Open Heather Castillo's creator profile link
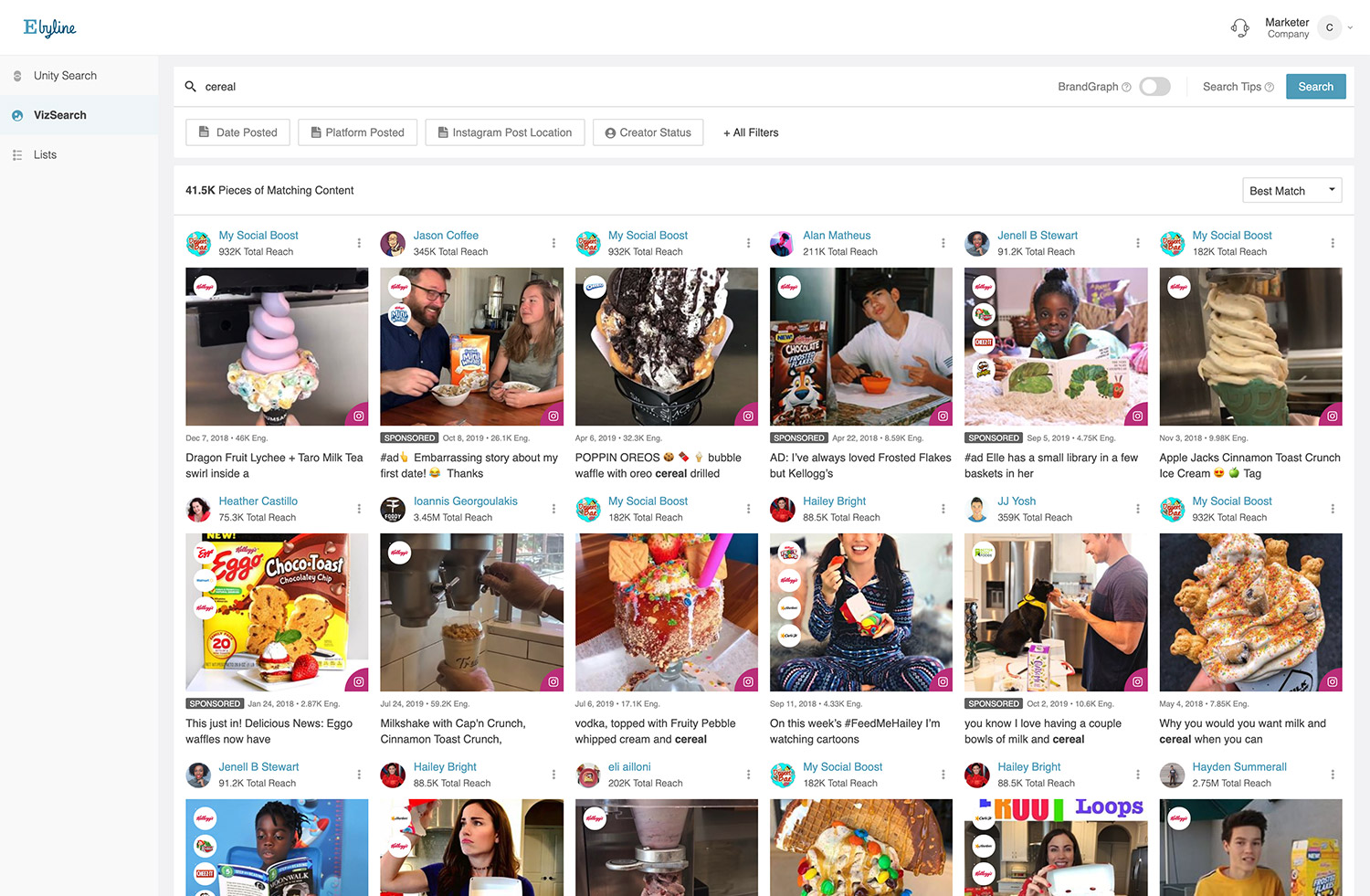 [x=258, y=501]
